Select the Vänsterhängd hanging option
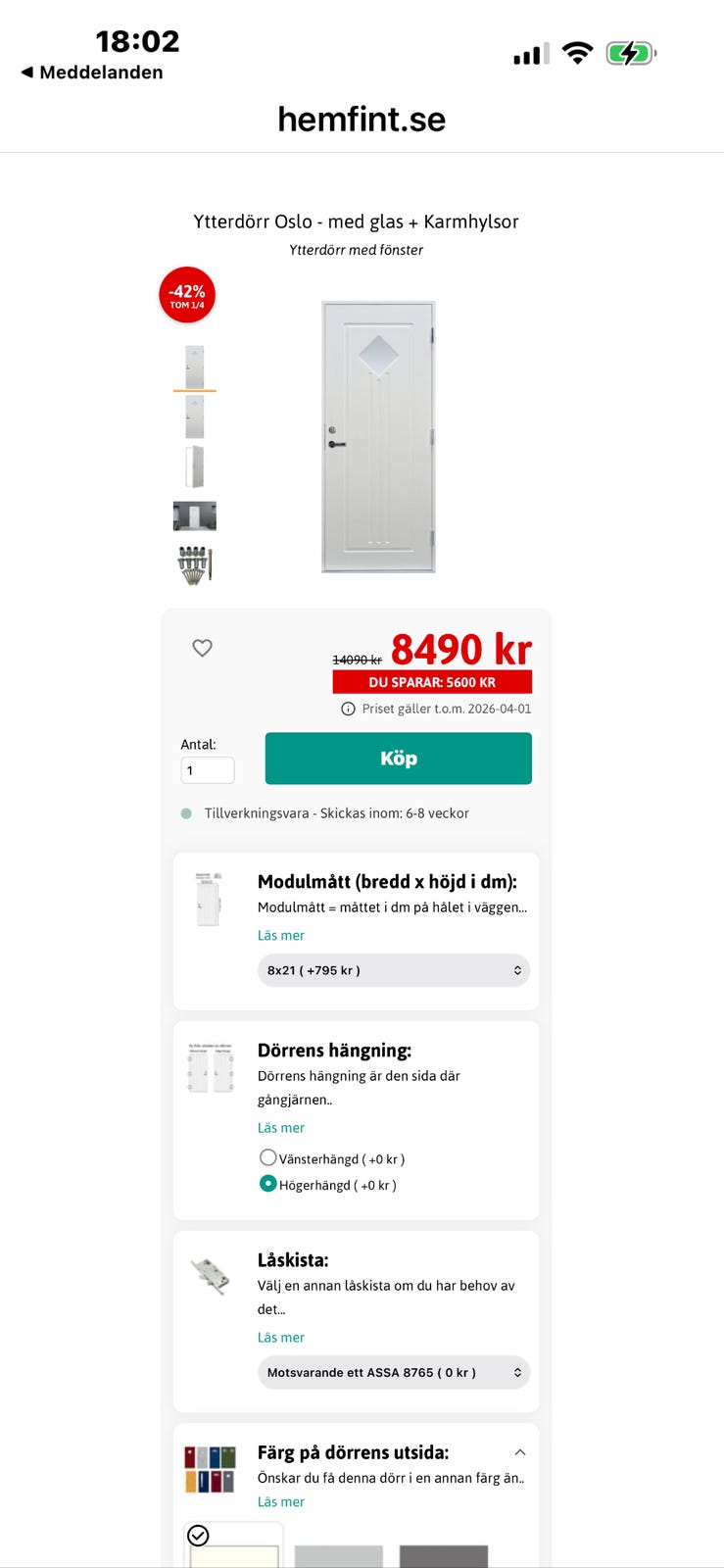This screenshot has width=724, height=1568. (x=267, y=1157)
